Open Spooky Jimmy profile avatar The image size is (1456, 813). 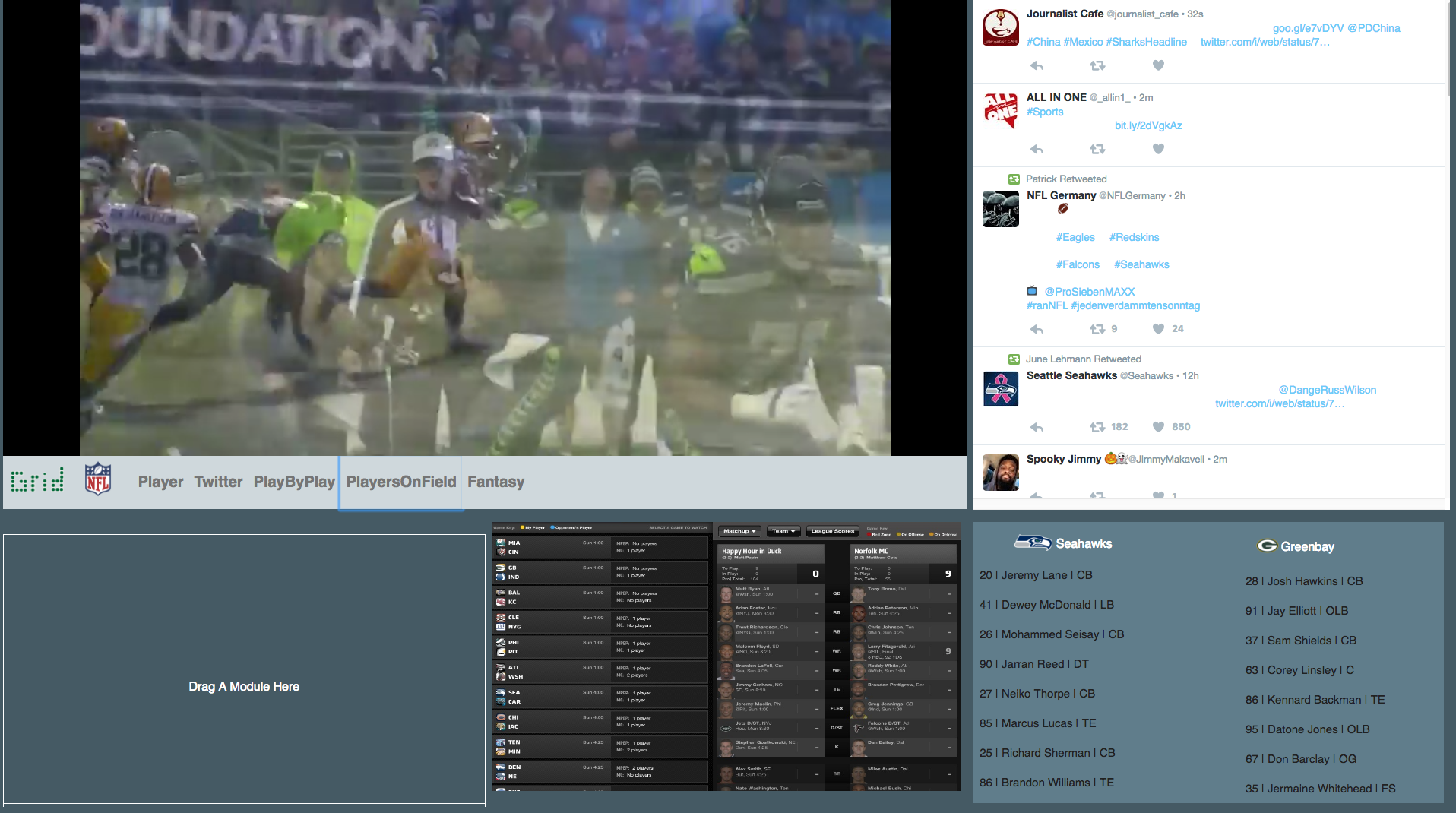[x=1001, y=473]
